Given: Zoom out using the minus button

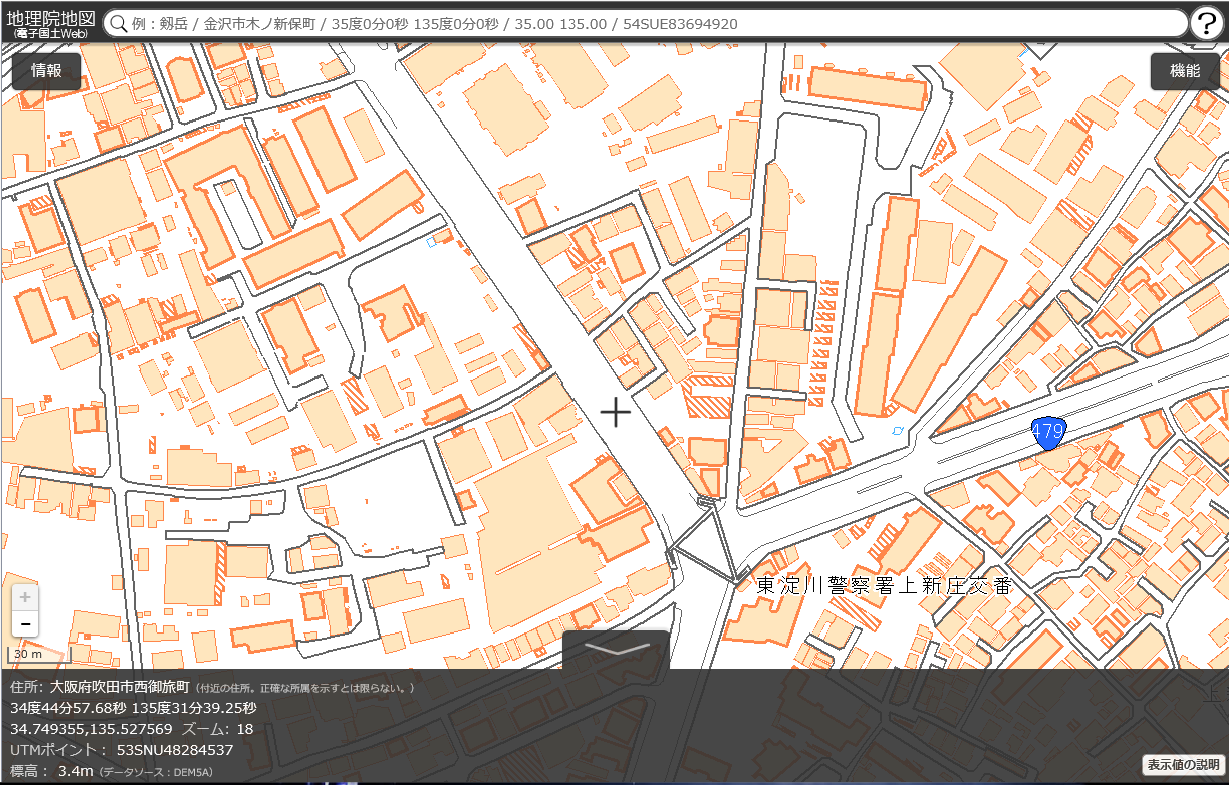Looking at the screenshot, I should [x=25, y=625].
